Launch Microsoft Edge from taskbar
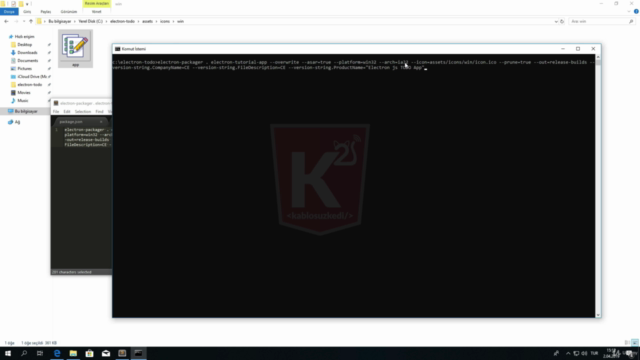This screenshot has width=640, height=360. [57, 353]
